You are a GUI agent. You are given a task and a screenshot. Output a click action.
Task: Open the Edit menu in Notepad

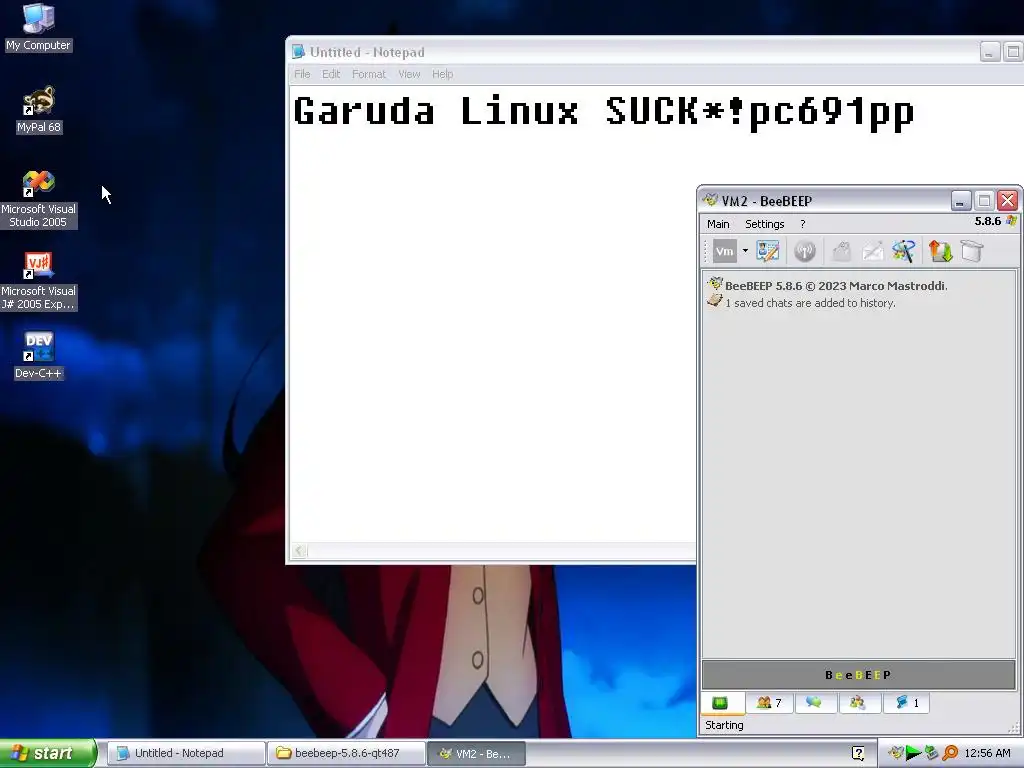[331, 74]
